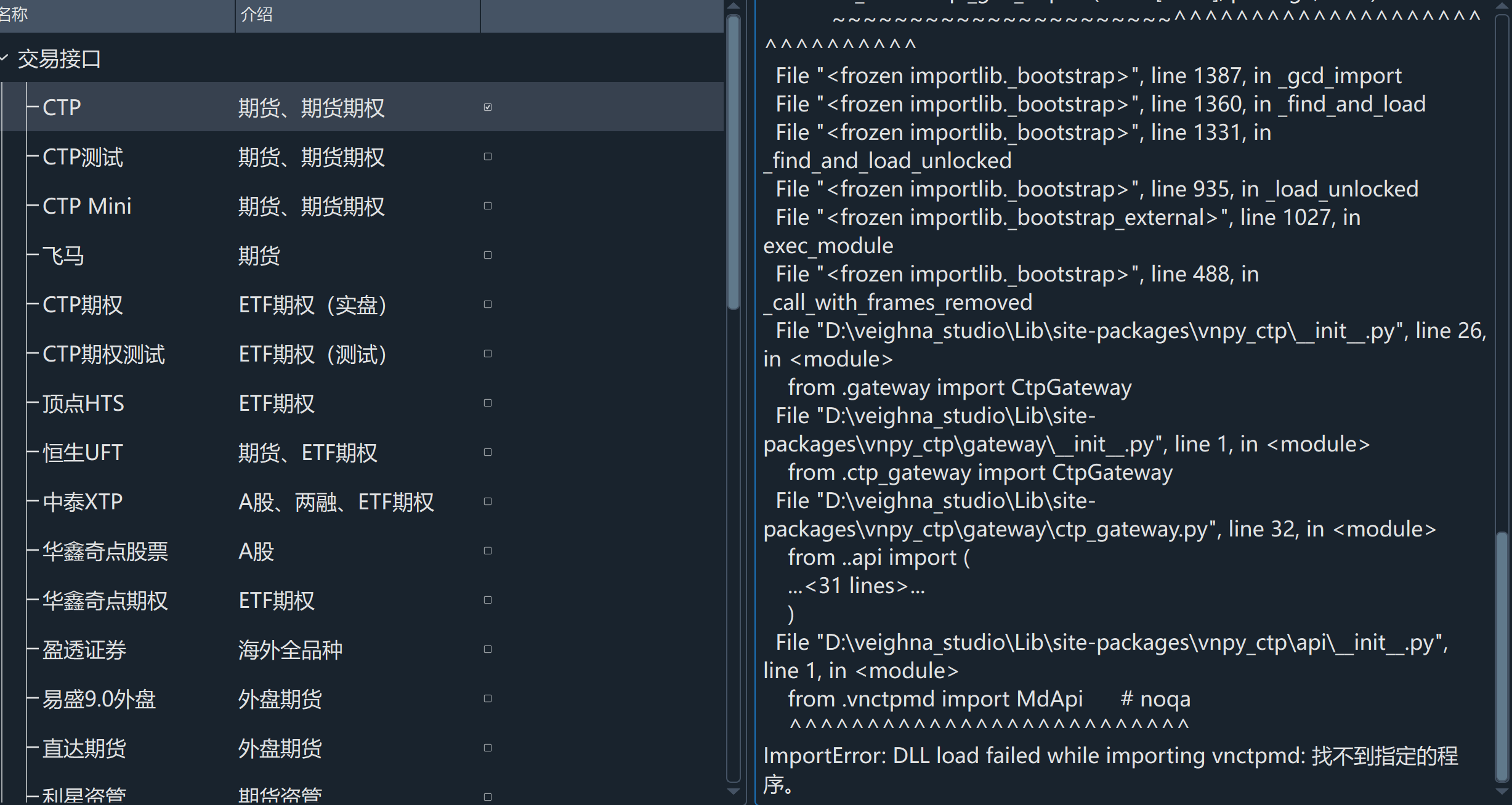Image resolution: width=1512 pixels, height=805 pixels.
Task: Check the 飞马 gateway checkbox
Action: pos(488,255)
